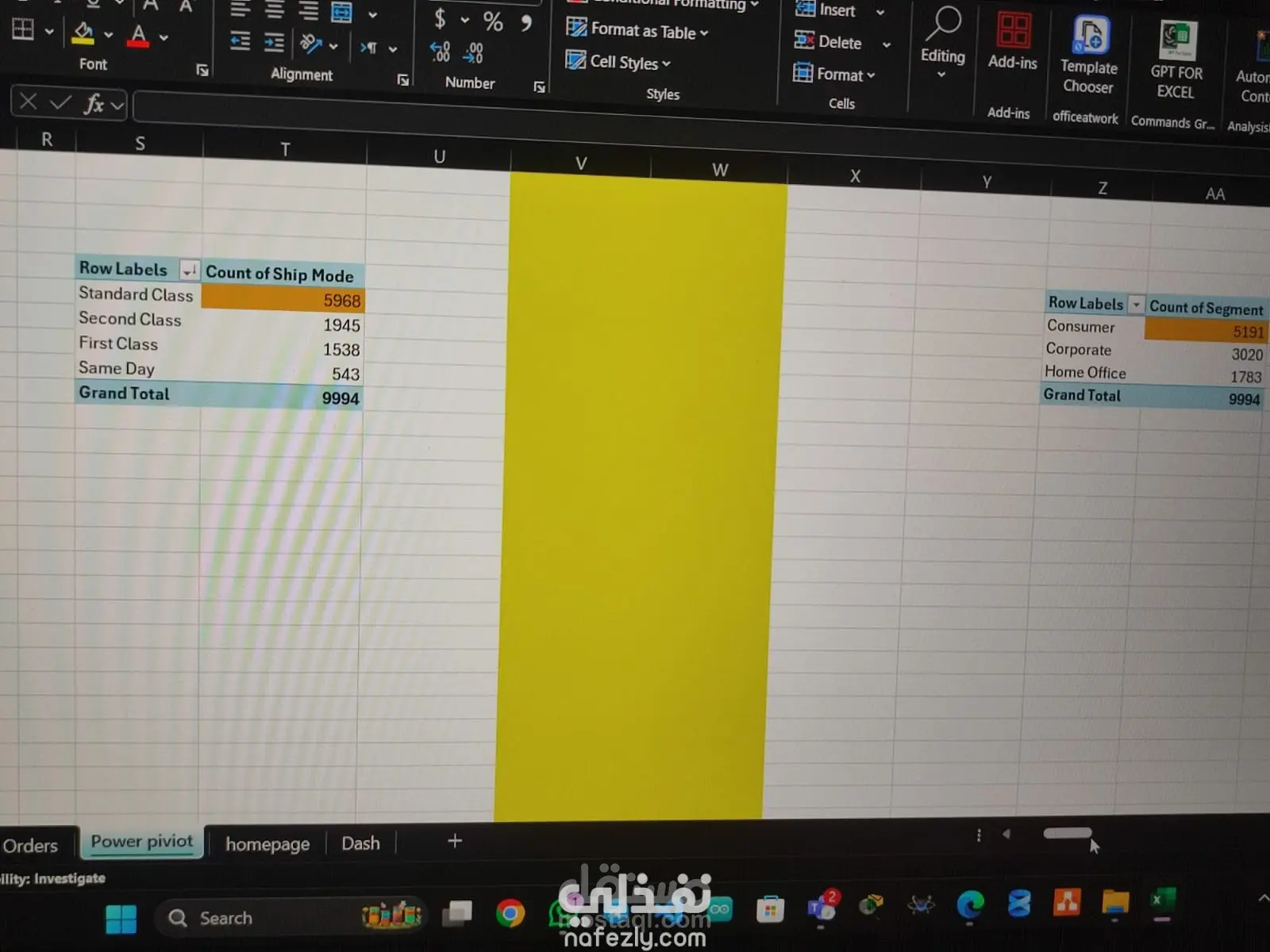Expand the Accounting Format dropdown arrow
Screen dimensions: 1270x952
[x=465, y=21]
